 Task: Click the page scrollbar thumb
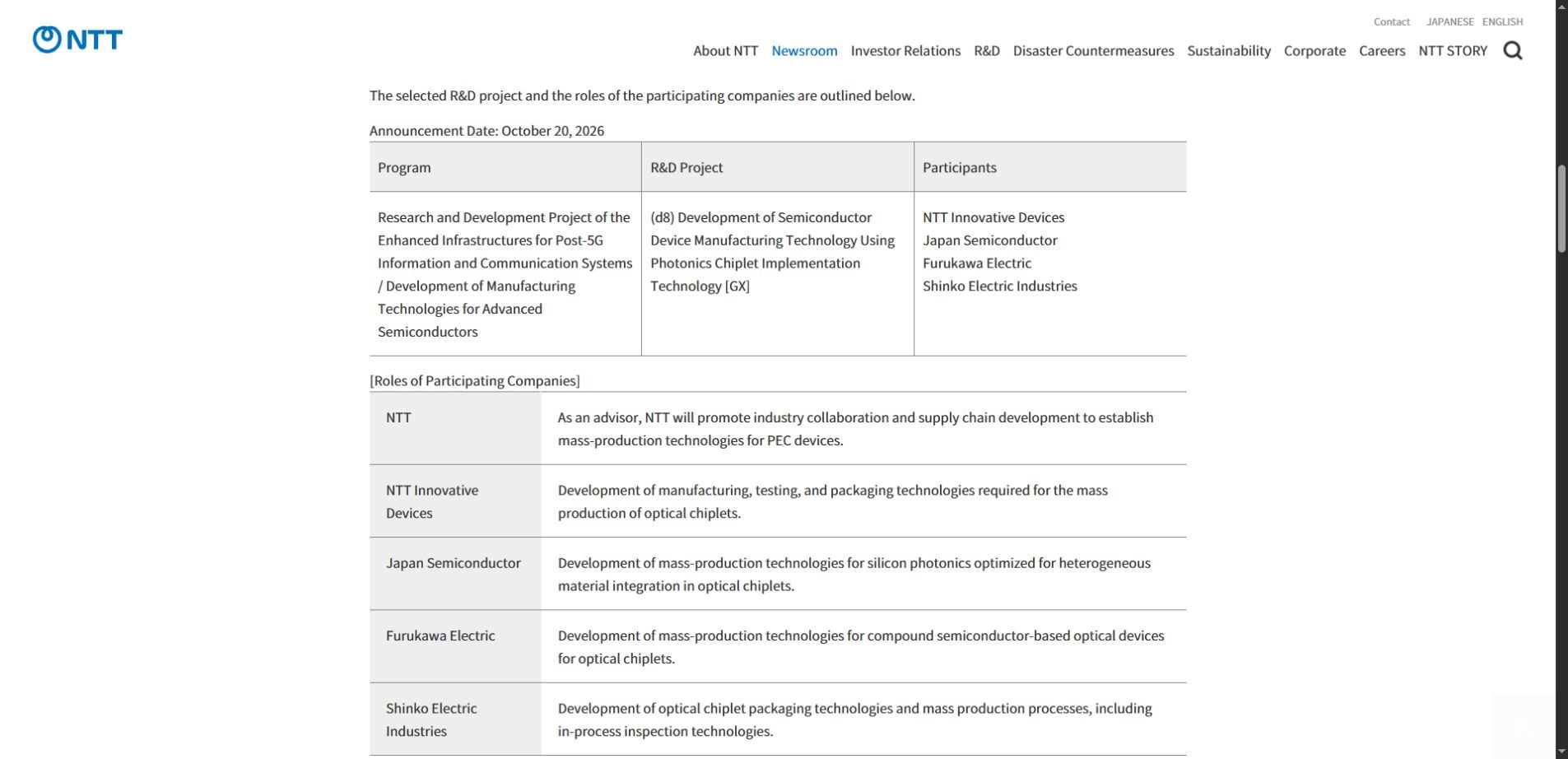coord(1561,209)
